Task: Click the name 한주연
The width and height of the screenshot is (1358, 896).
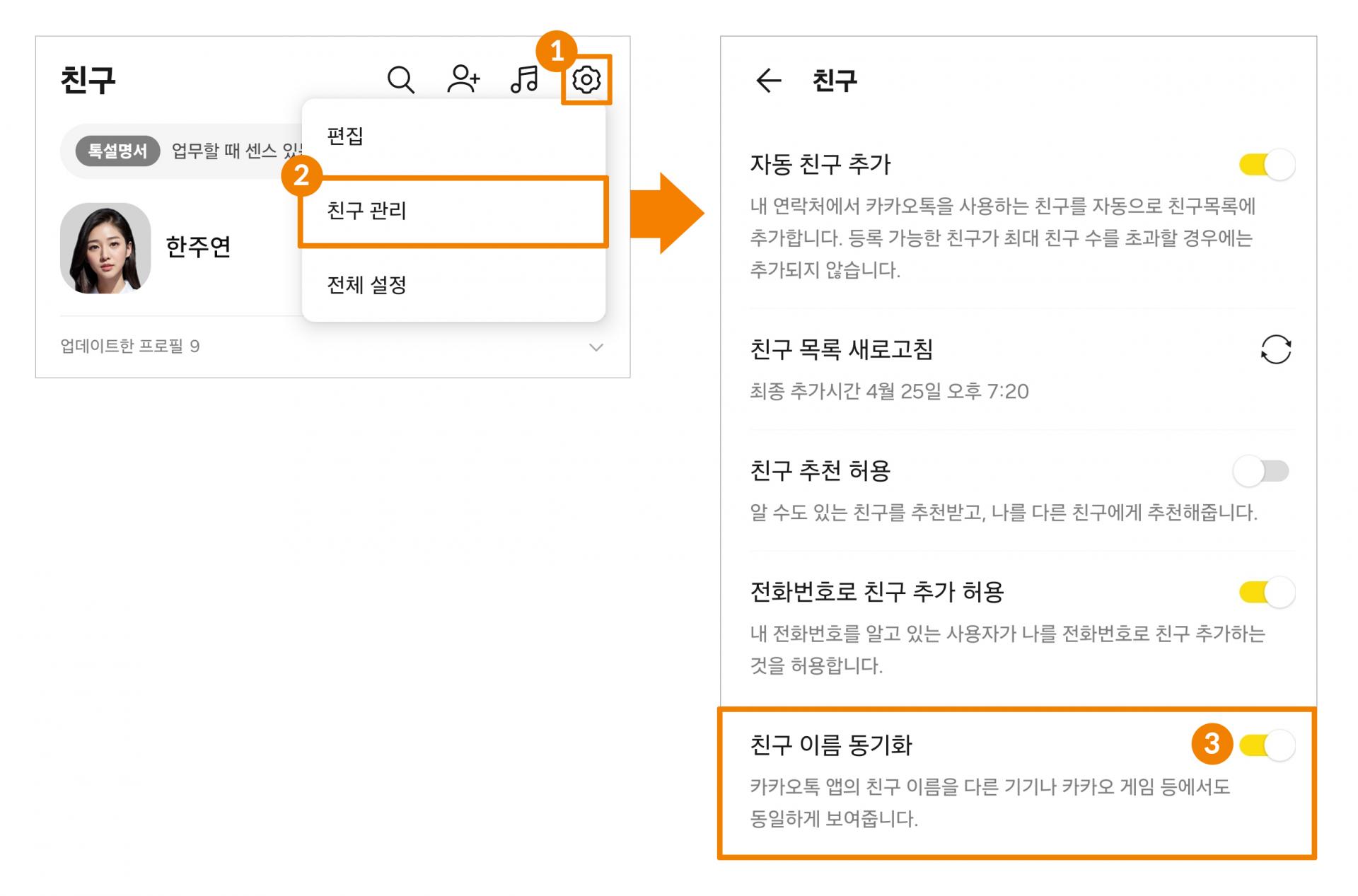Action: (198, 247)
